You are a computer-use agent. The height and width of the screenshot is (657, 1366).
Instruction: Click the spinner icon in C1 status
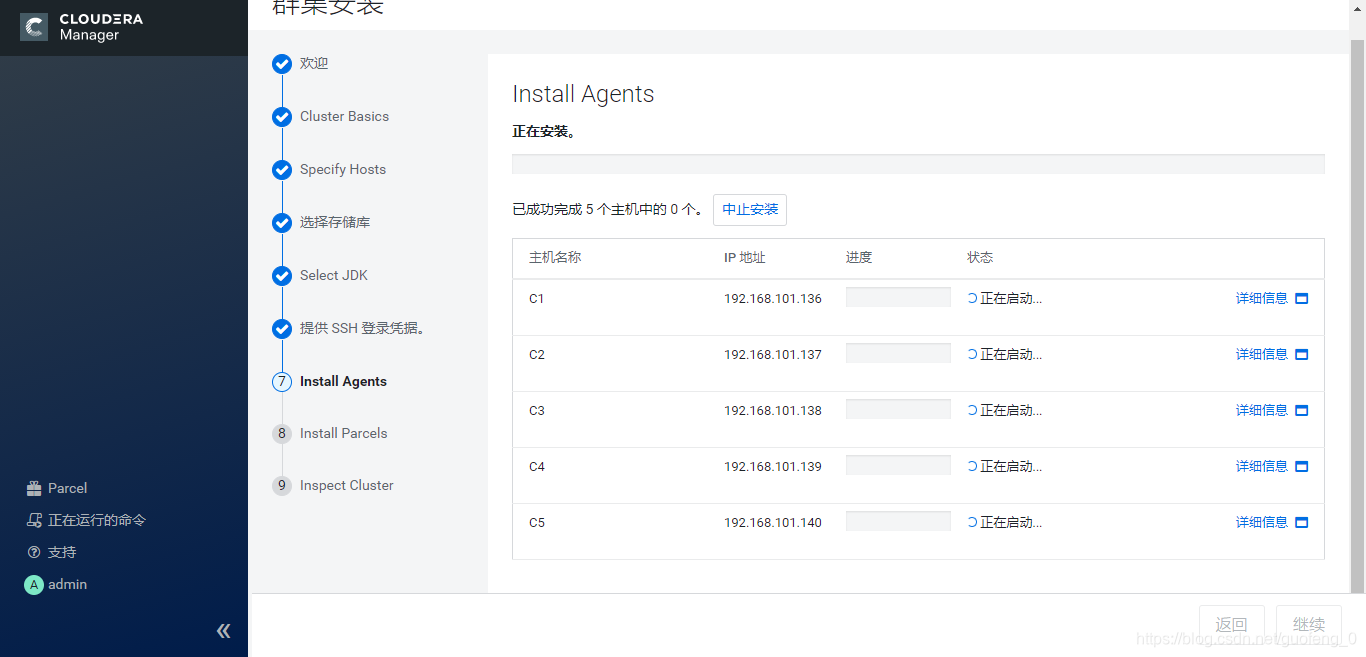tap(973, 298)
